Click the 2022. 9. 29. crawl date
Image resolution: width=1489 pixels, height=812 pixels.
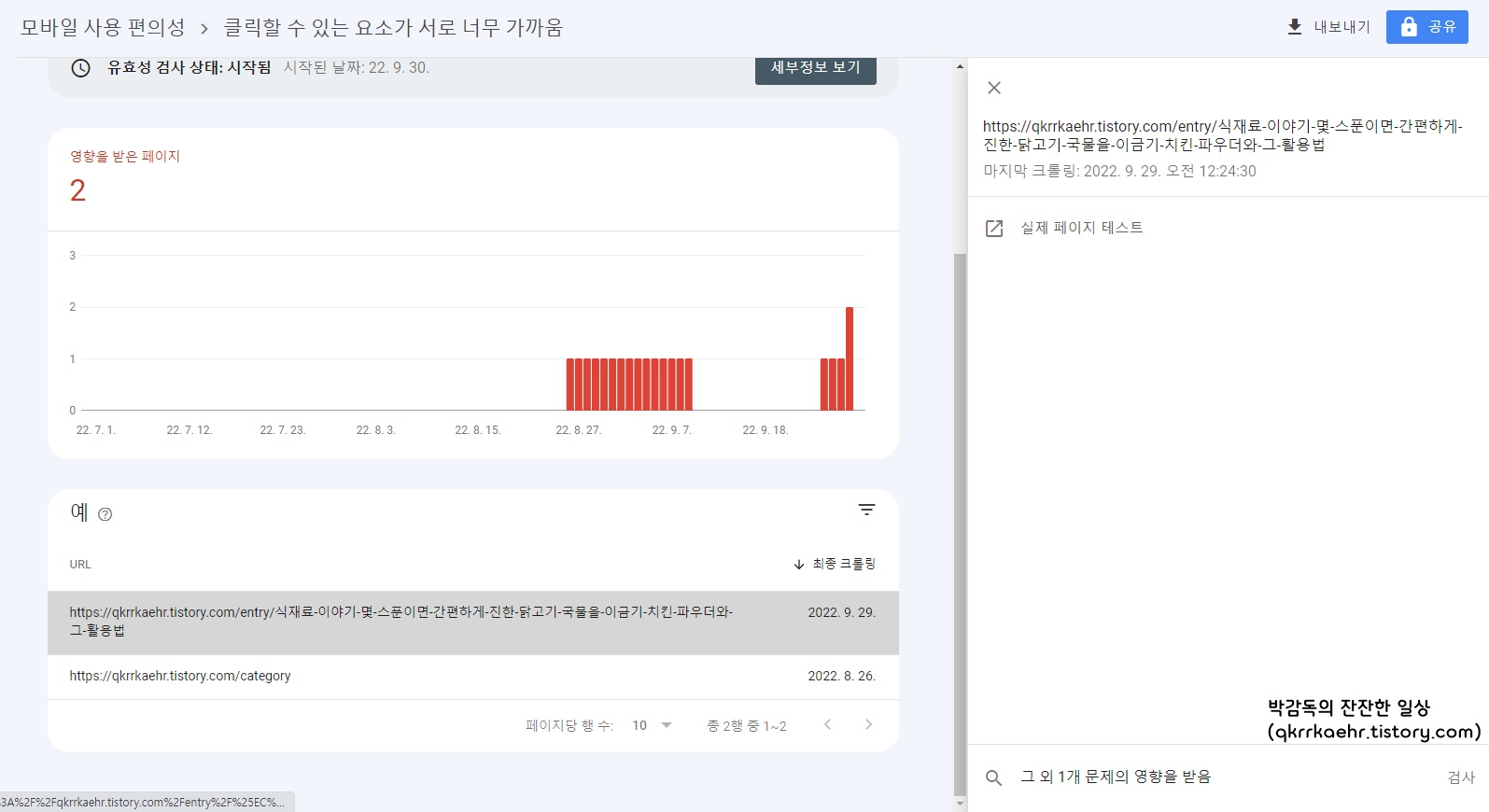(x=841, y=613)
